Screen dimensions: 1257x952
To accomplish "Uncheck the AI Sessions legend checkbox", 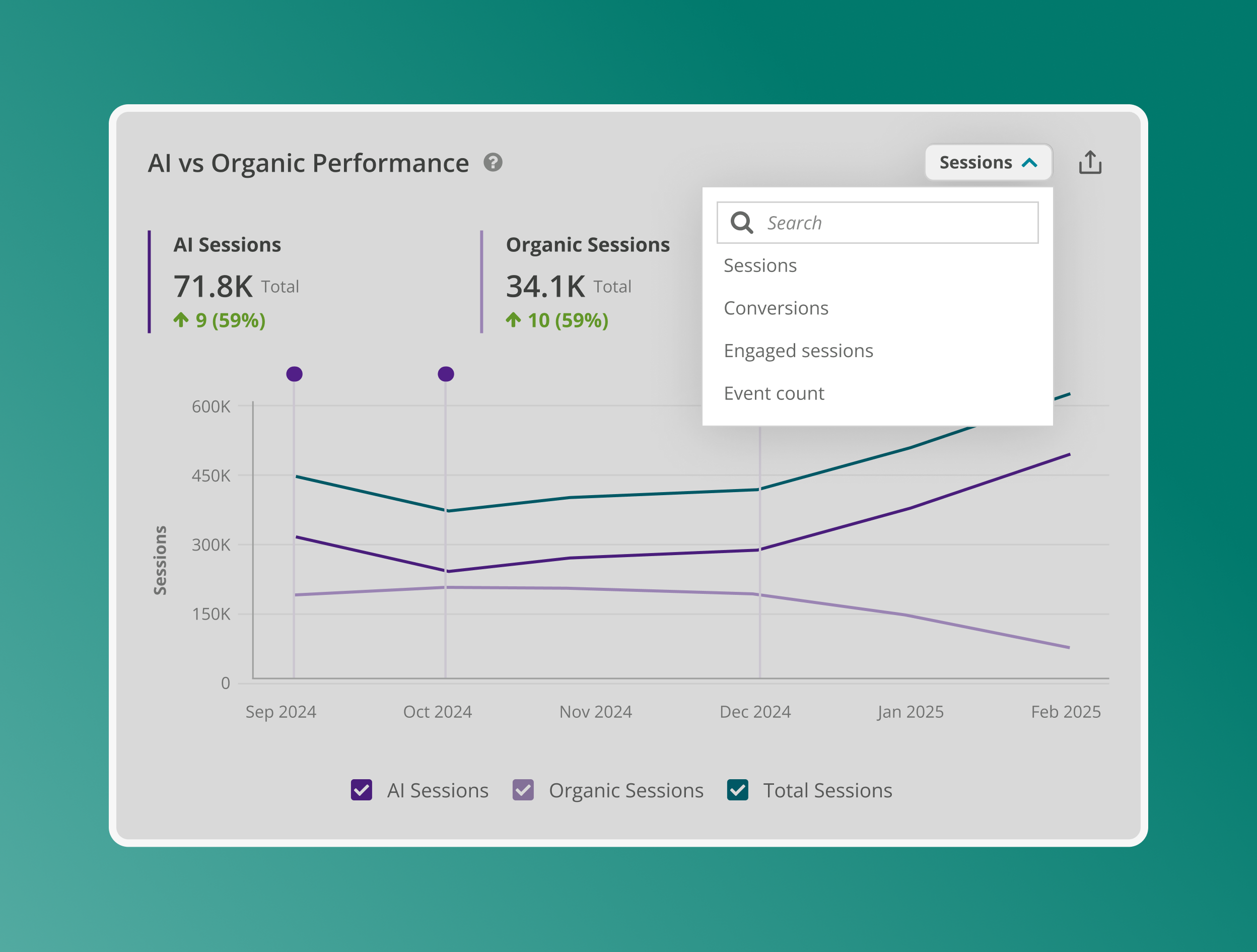I will 362,790.
